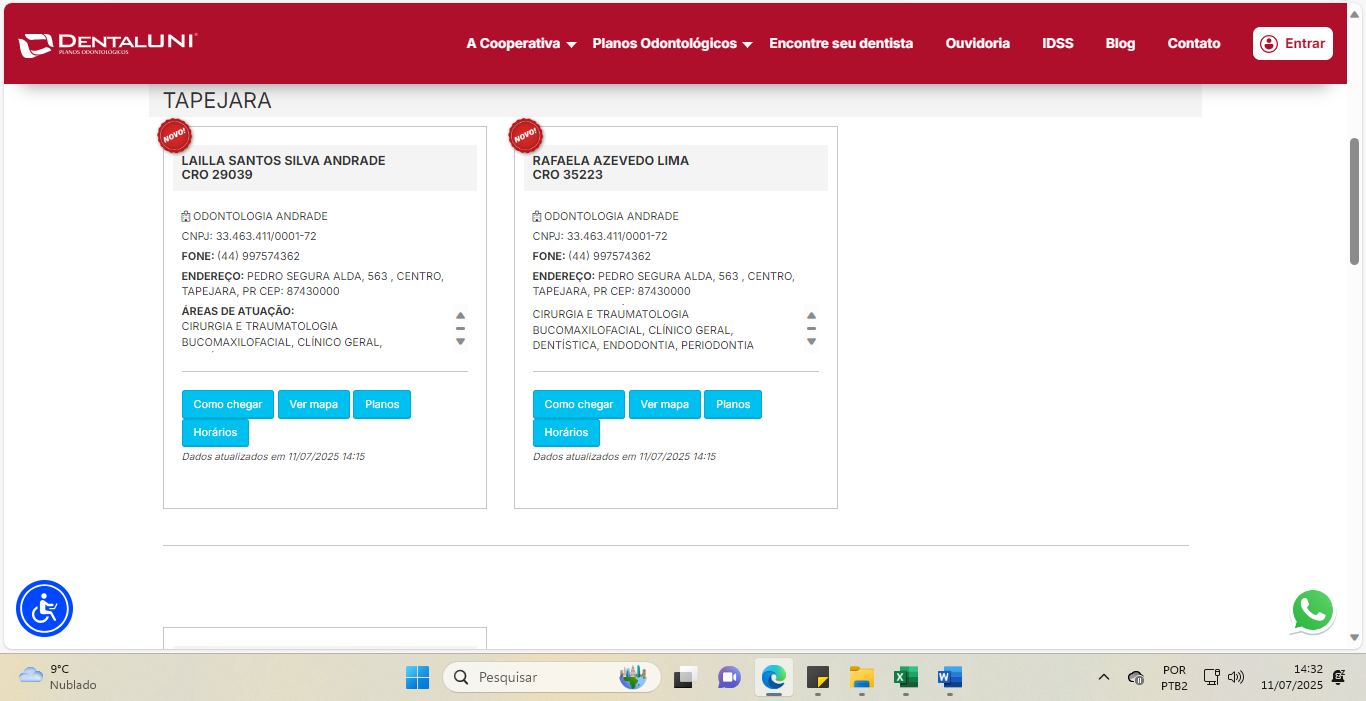
Task: Click the OneDrive cloud tray icon
Action: [1135, 677]
